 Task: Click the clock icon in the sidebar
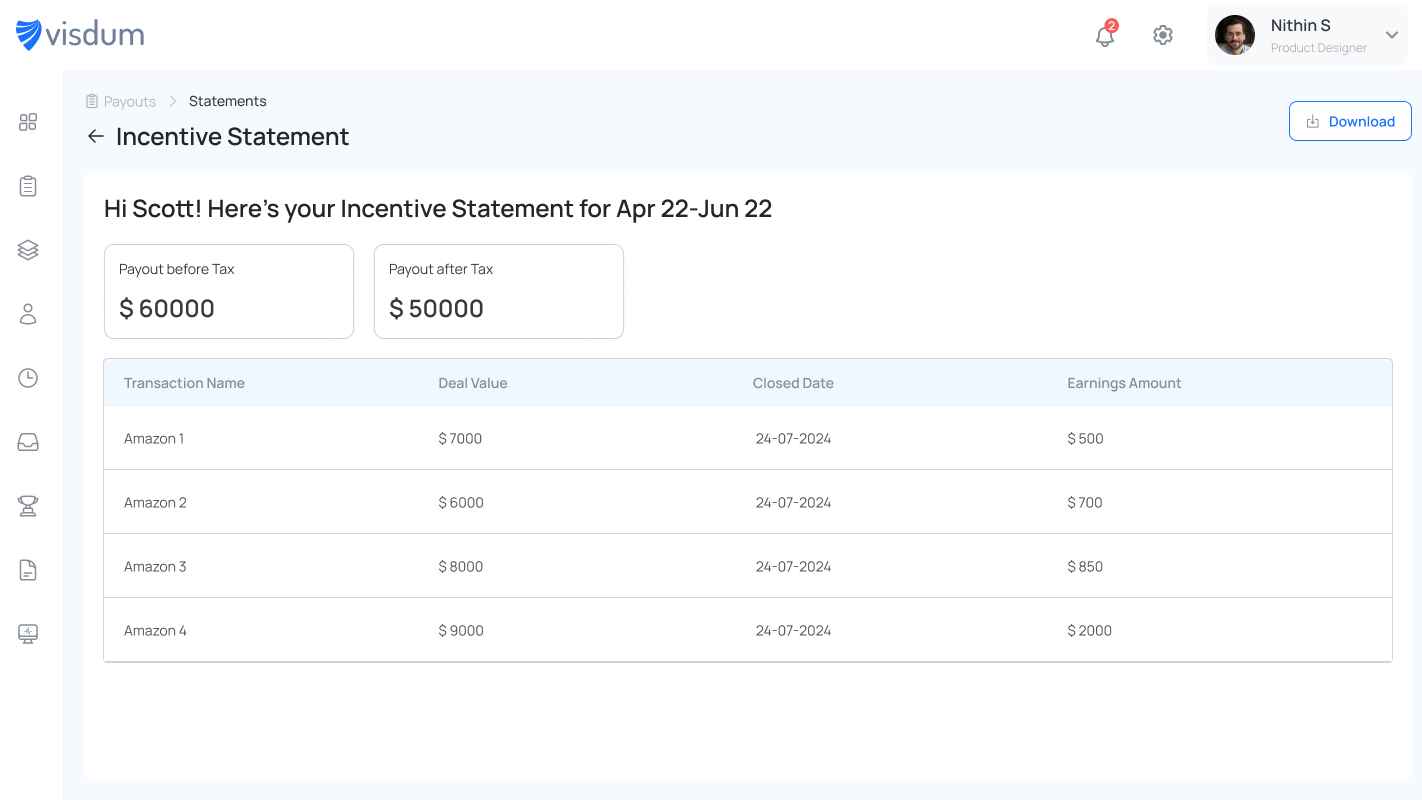pos(28,378)
